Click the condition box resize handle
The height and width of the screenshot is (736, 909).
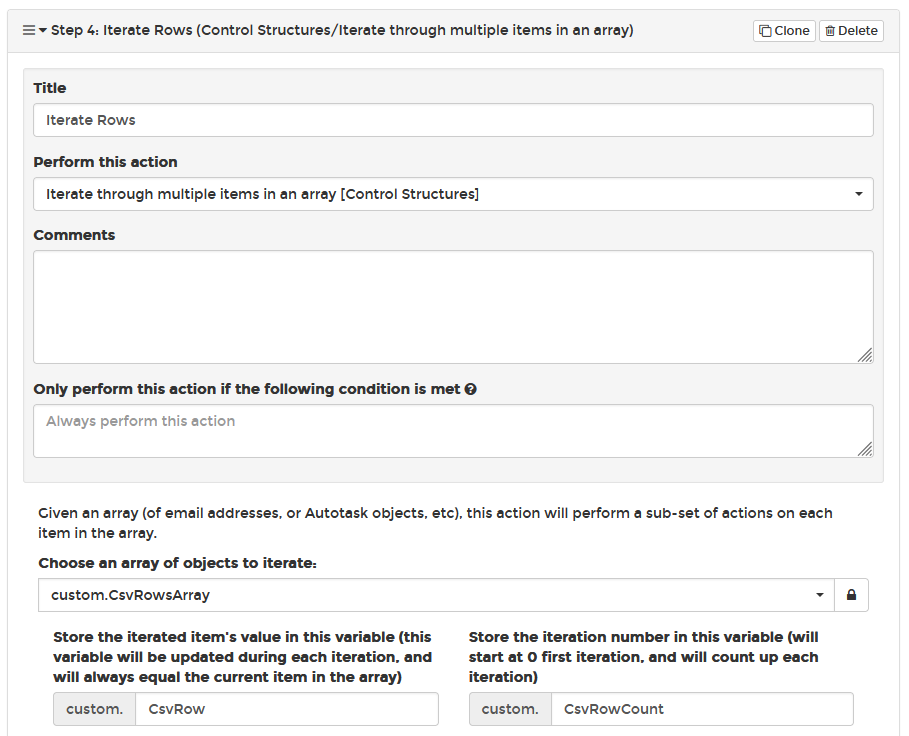coord(865,449)
